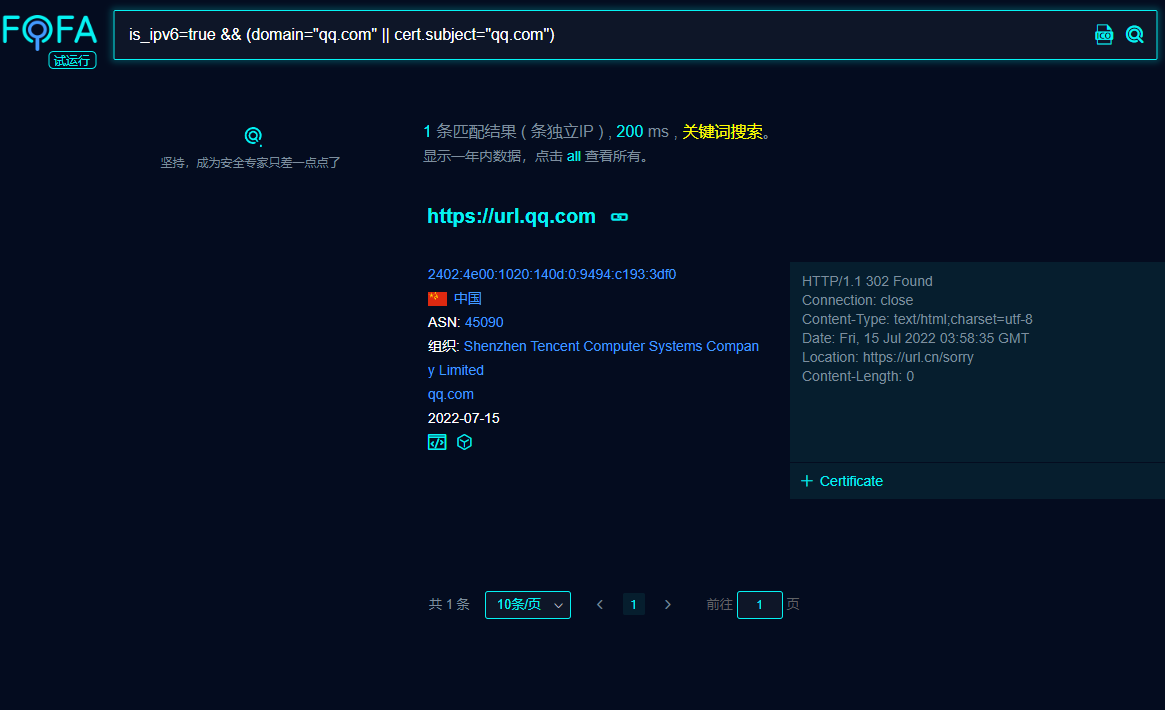Click the circular loading icon above the slogan
The width and height of the screenshot is (1165, 710).
point(253,136)
